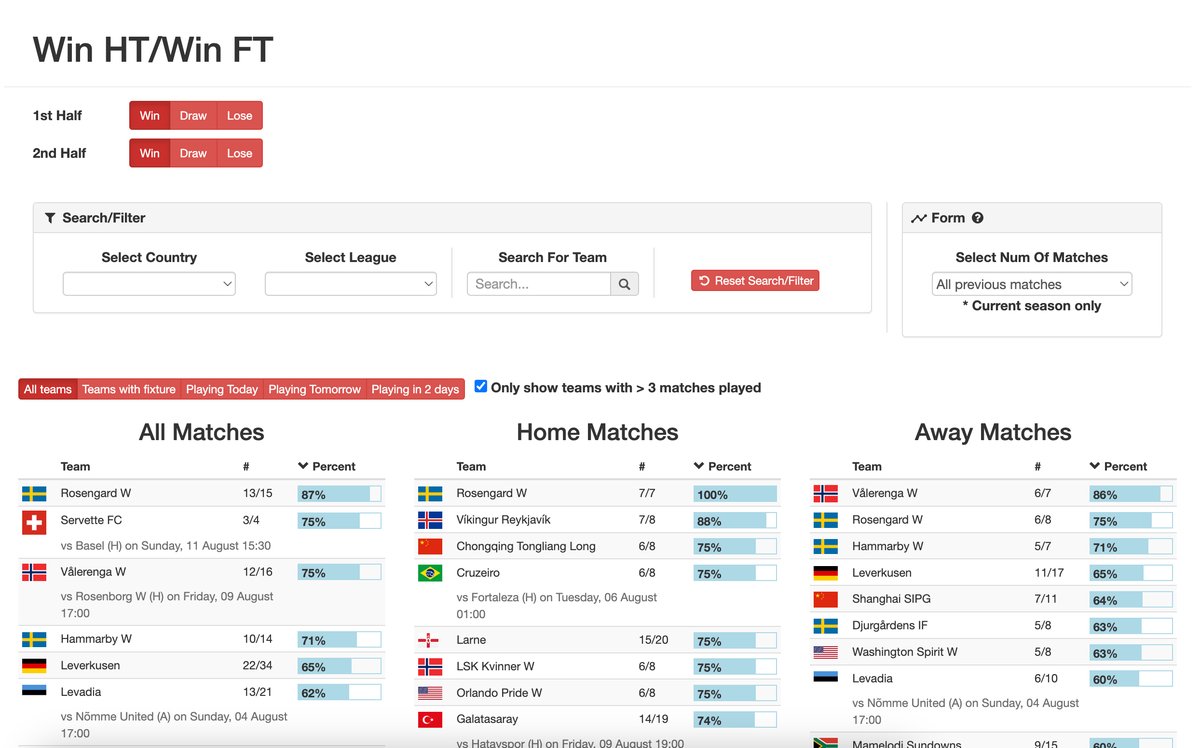Image resolution: width=1200 pixels, height=748 pixels.
Task: Toggle 2nd Half Win button
Action: [x=149, y=153]
